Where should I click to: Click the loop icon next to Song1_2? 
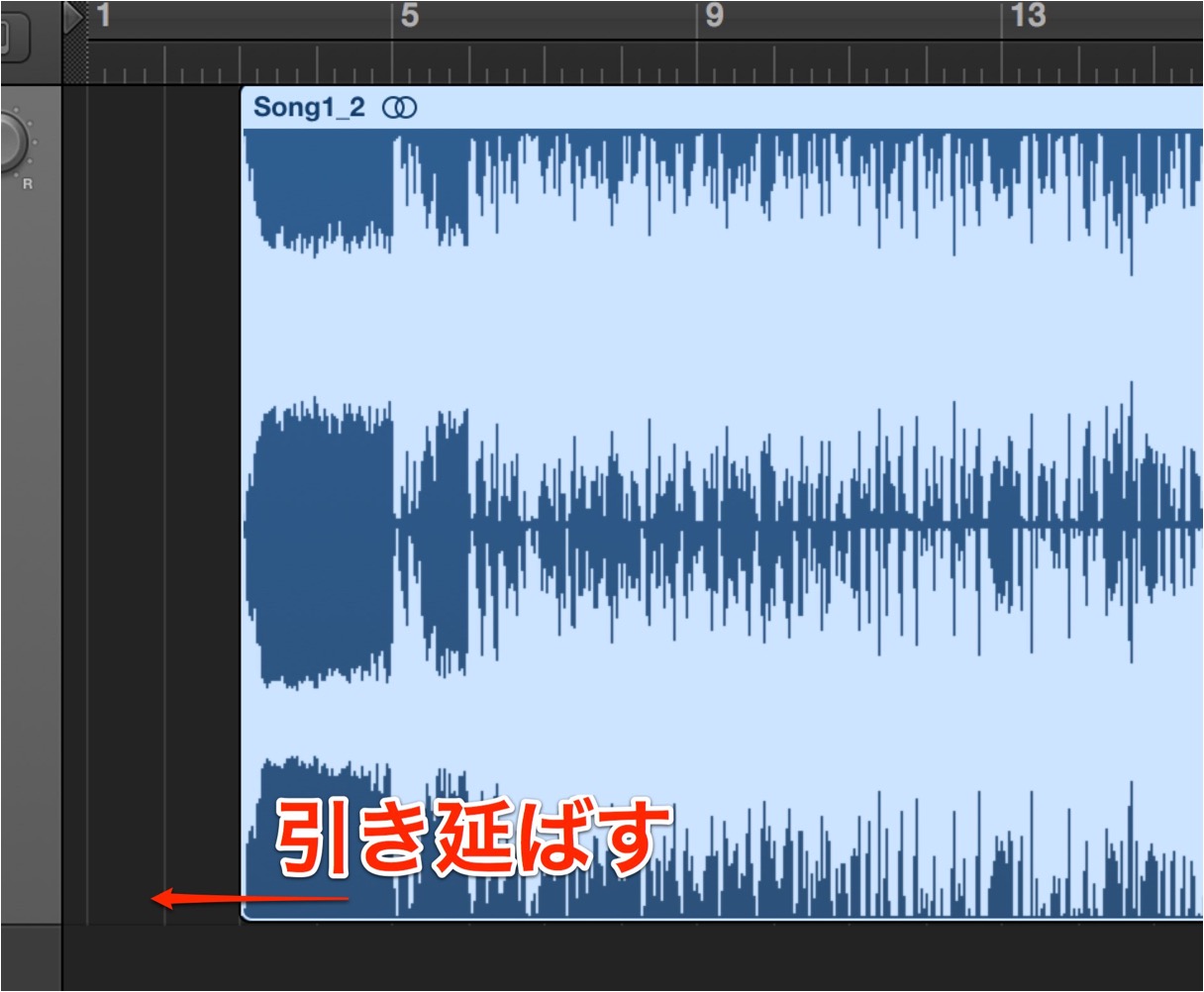[x=401, y=108]
